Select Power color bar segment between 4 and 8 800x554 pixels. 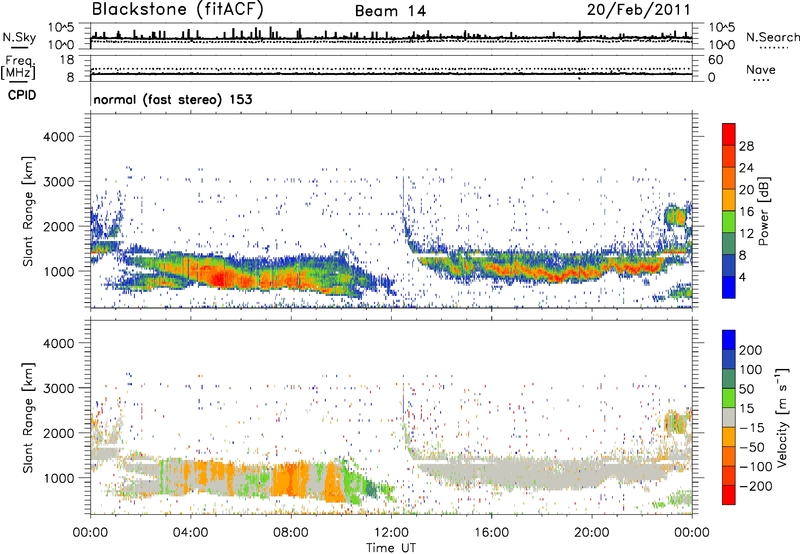tap(729, 266)
